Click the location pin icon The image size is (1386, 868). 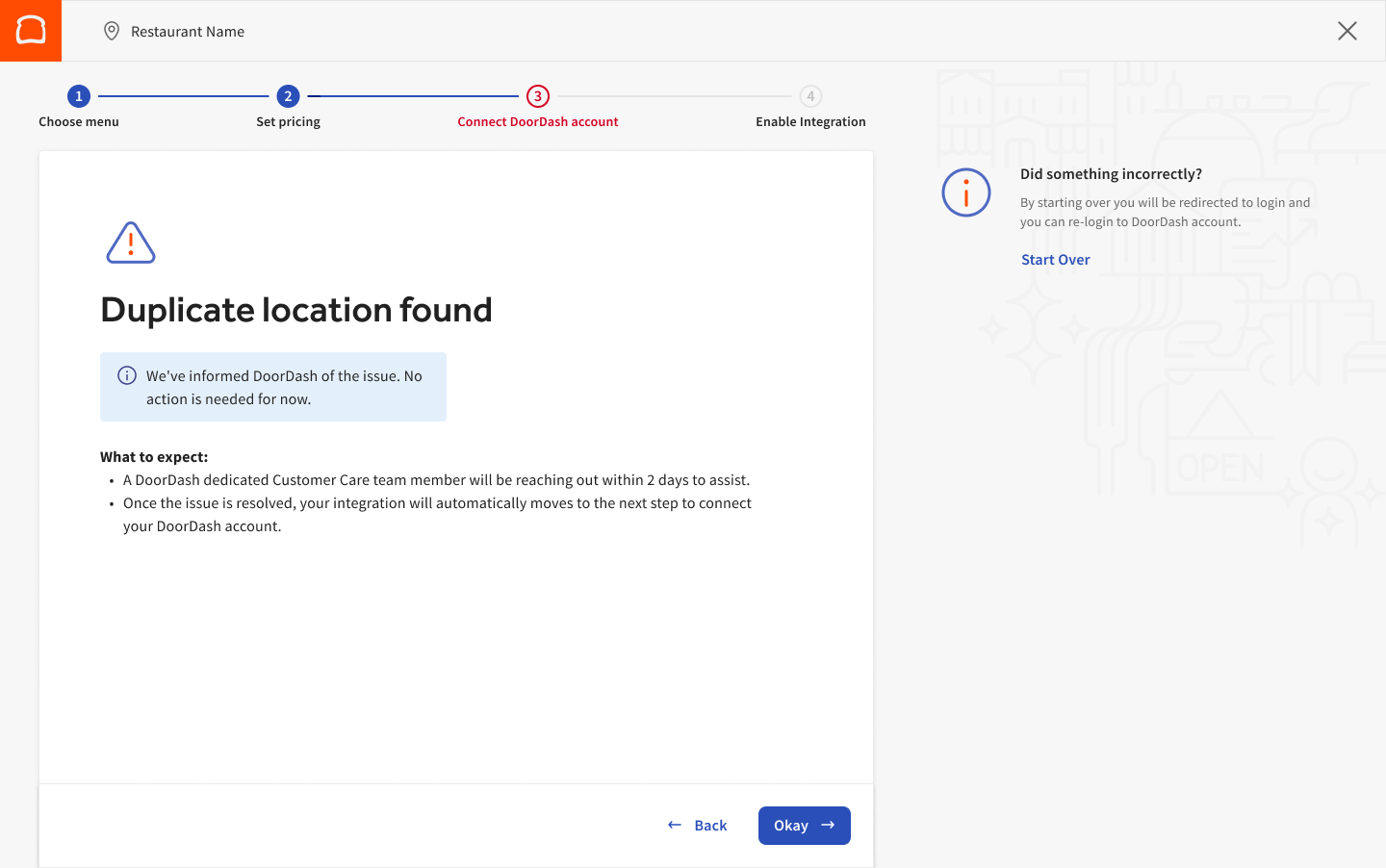click(x=112, y=31)
